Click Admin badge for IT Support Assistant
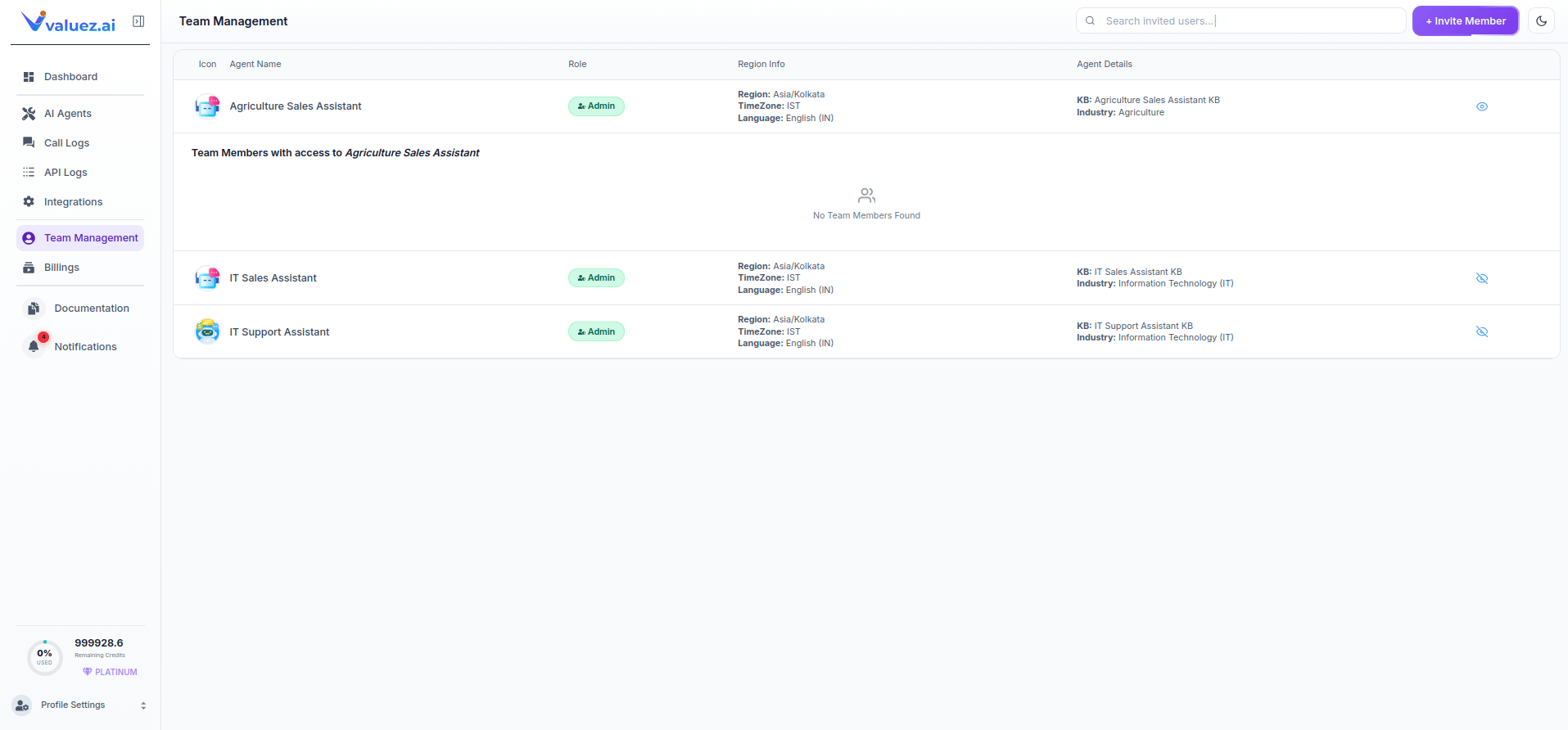Image resolution: width=1568 pixels, height=730 pixels. click(x=596, y=331)
